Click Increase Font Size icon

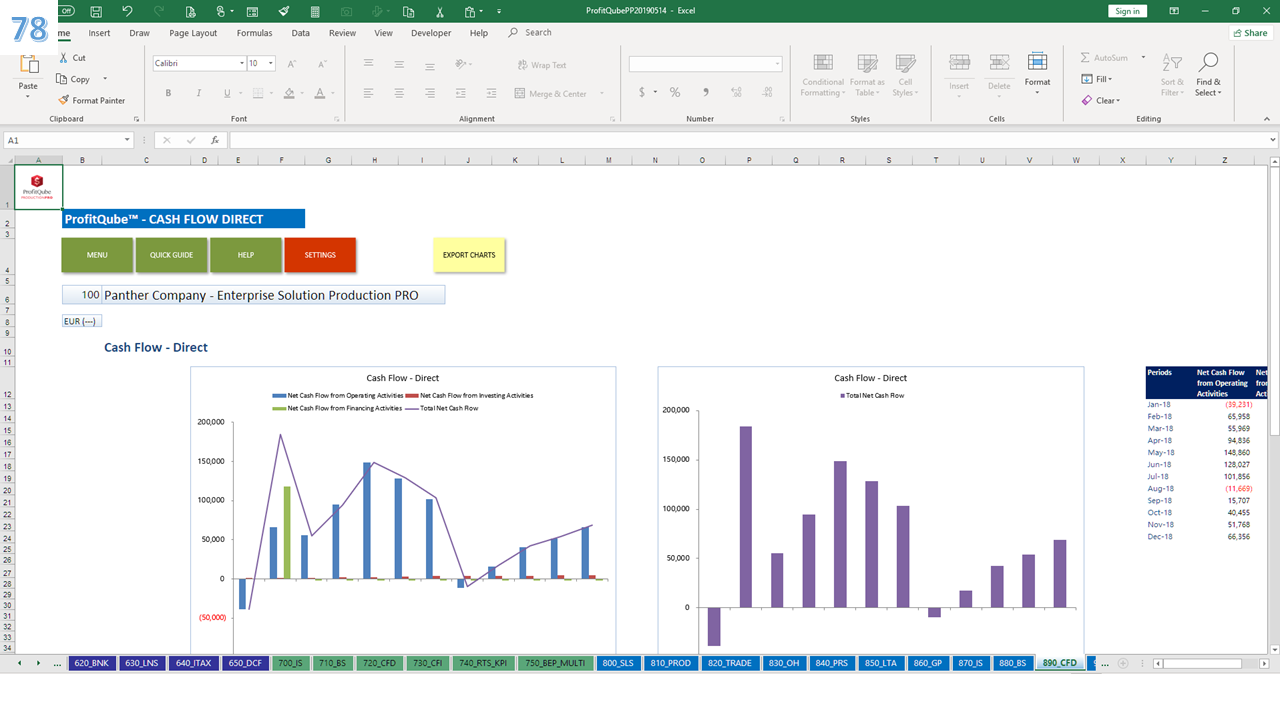pyautogui.click(x=292, y=63)
